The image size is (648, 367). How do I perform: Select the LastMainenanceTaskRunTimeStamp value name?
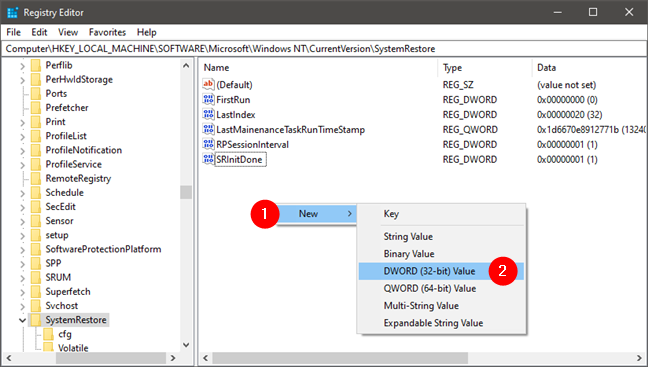[x=291, y=130]
